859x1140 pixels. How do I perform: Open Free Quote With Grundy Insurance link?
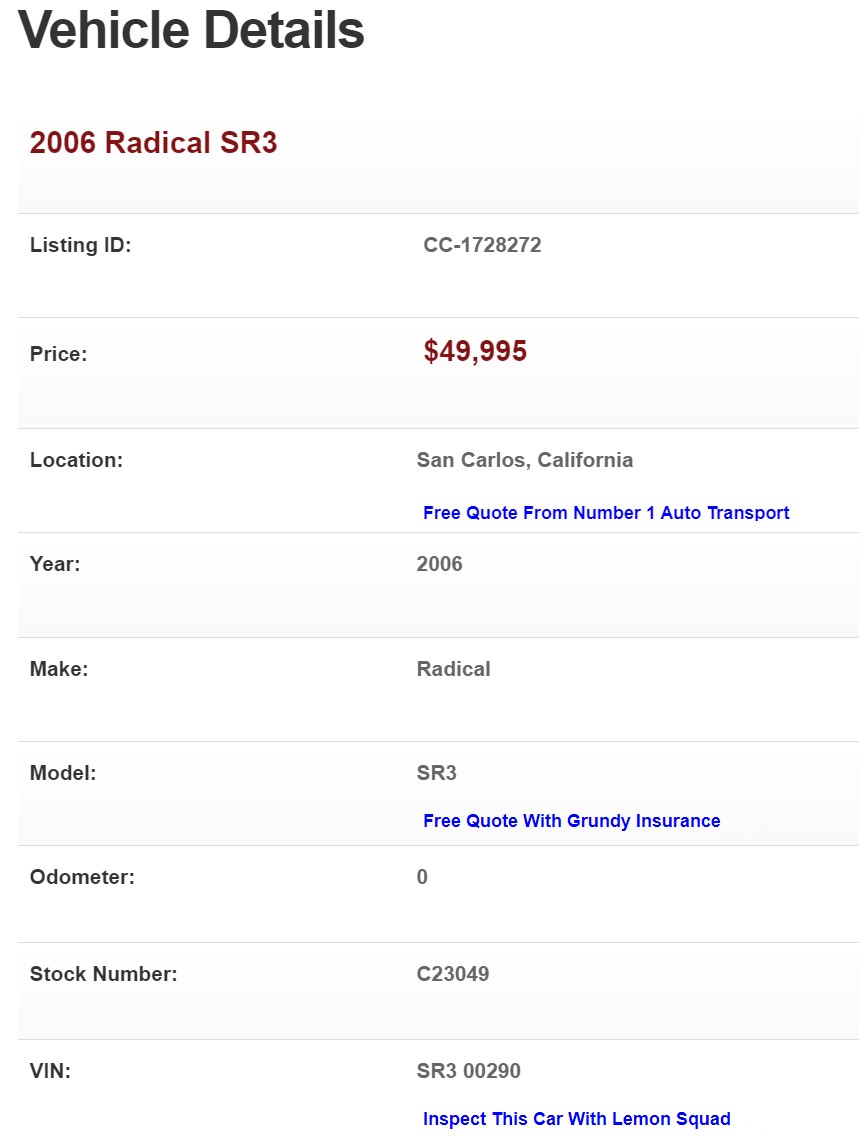pyautogui.click(x=571, y=821)
